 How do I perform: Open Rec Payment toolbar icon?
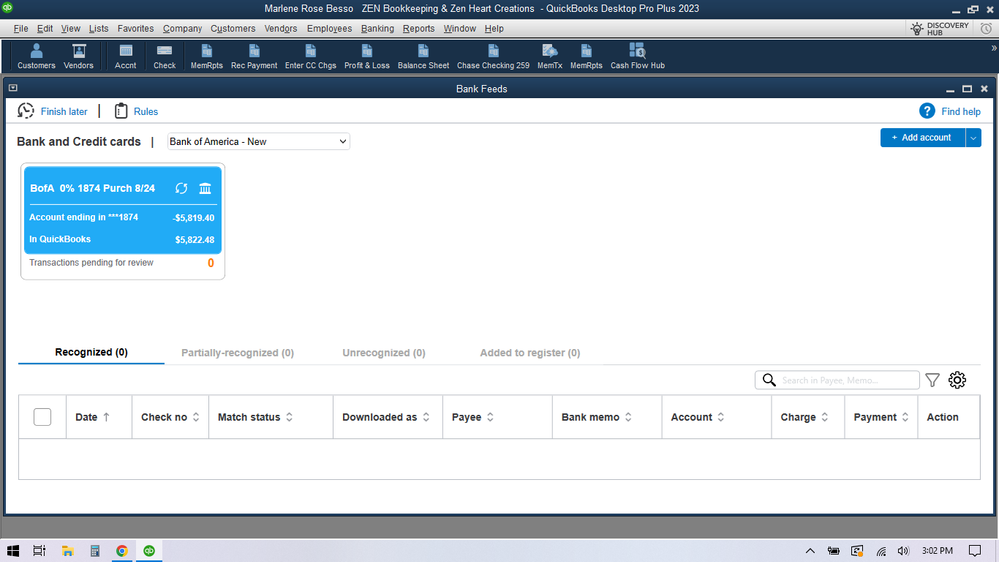[254, 56]
